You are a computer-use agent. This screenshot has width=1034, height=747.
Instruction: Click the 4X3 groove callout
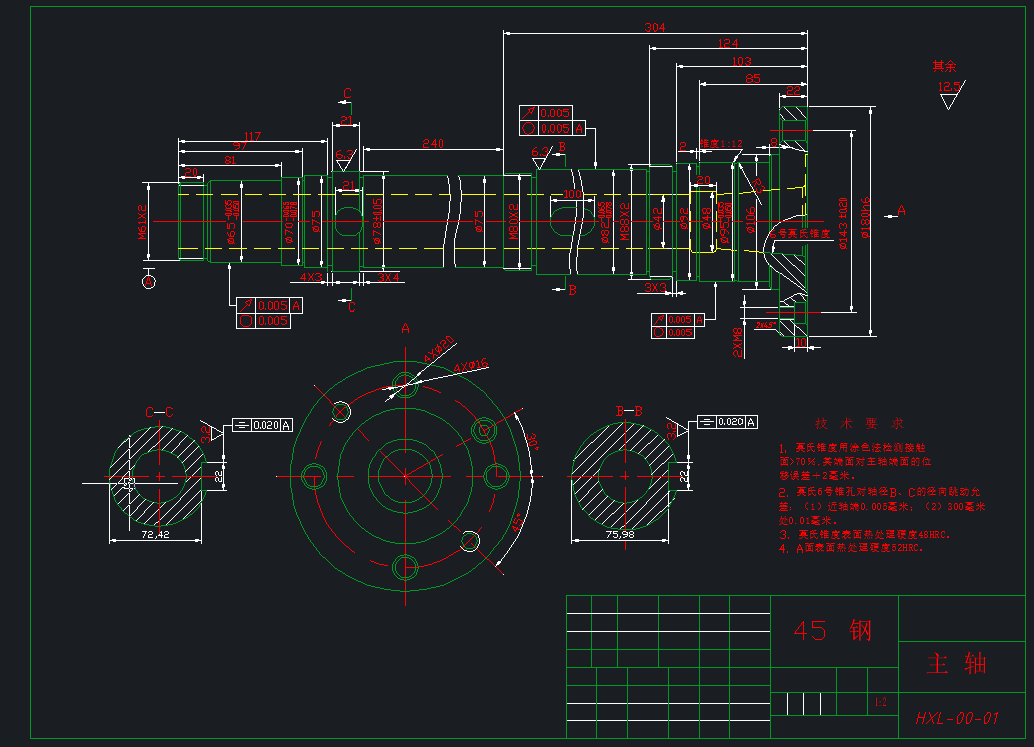(311, 277)
